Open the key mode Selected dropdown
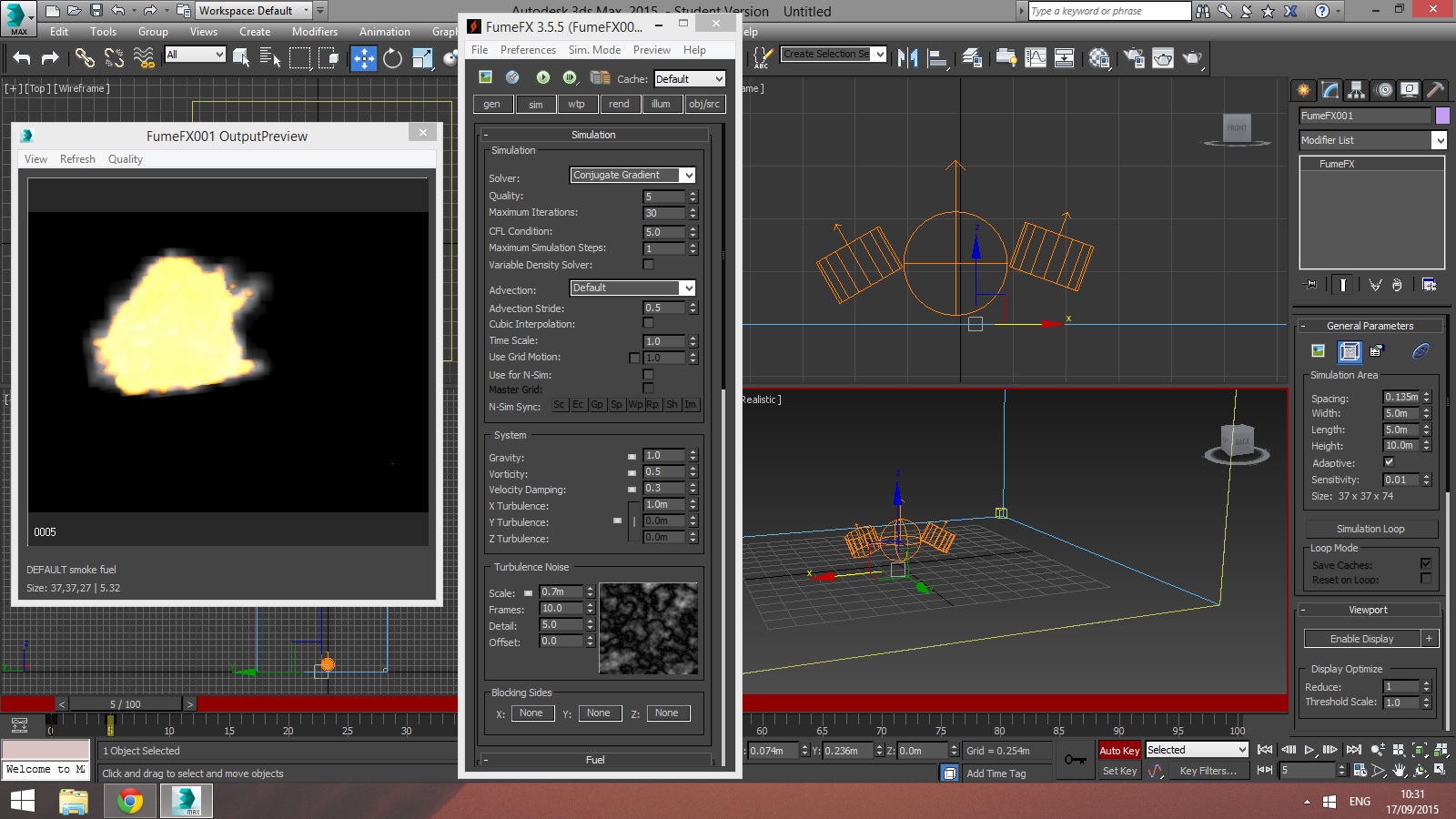 (x=1197, y=750)
